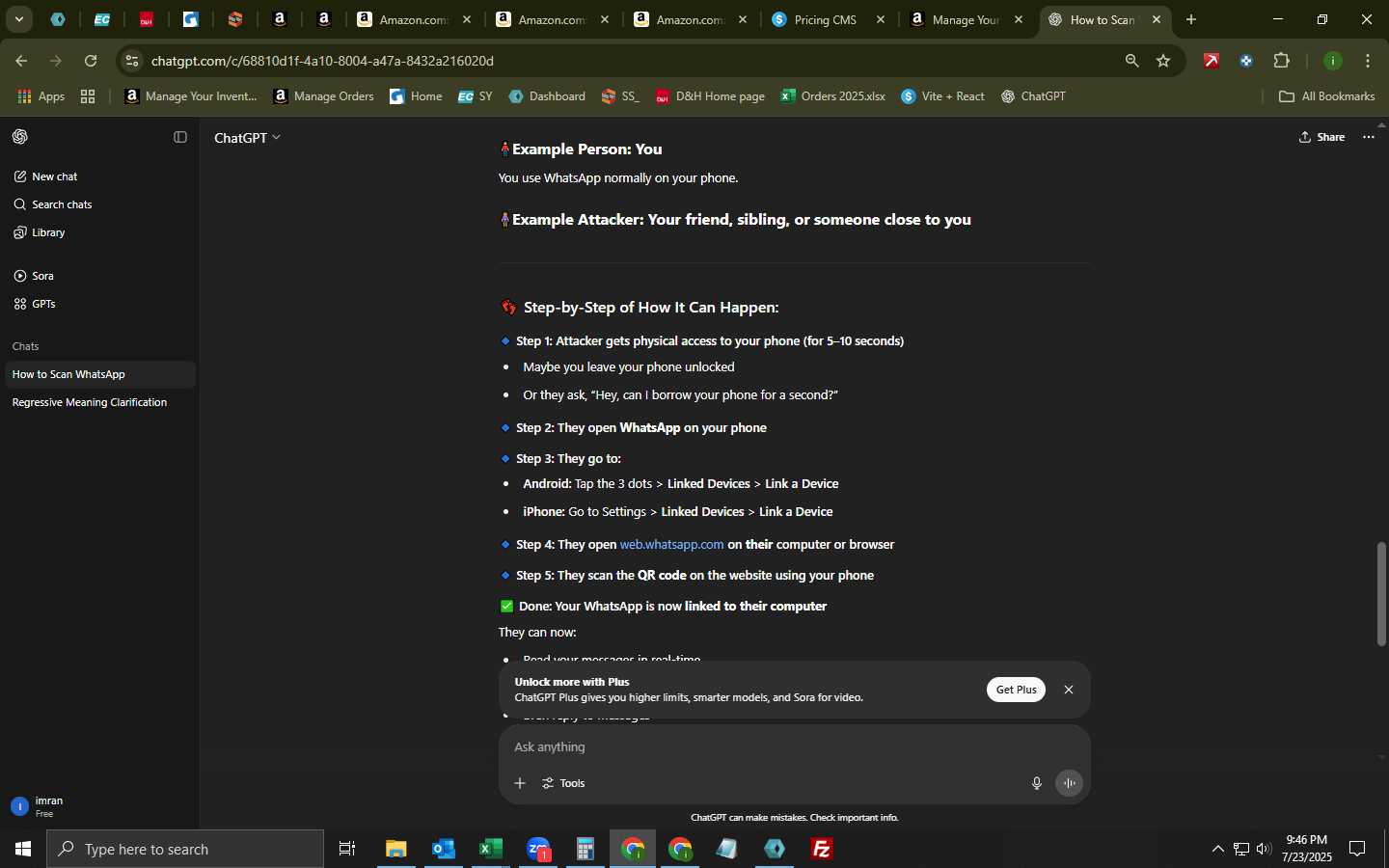Open the Tools menu in the composer
This screenshot has height=868, width=1389.
point(564,783)
